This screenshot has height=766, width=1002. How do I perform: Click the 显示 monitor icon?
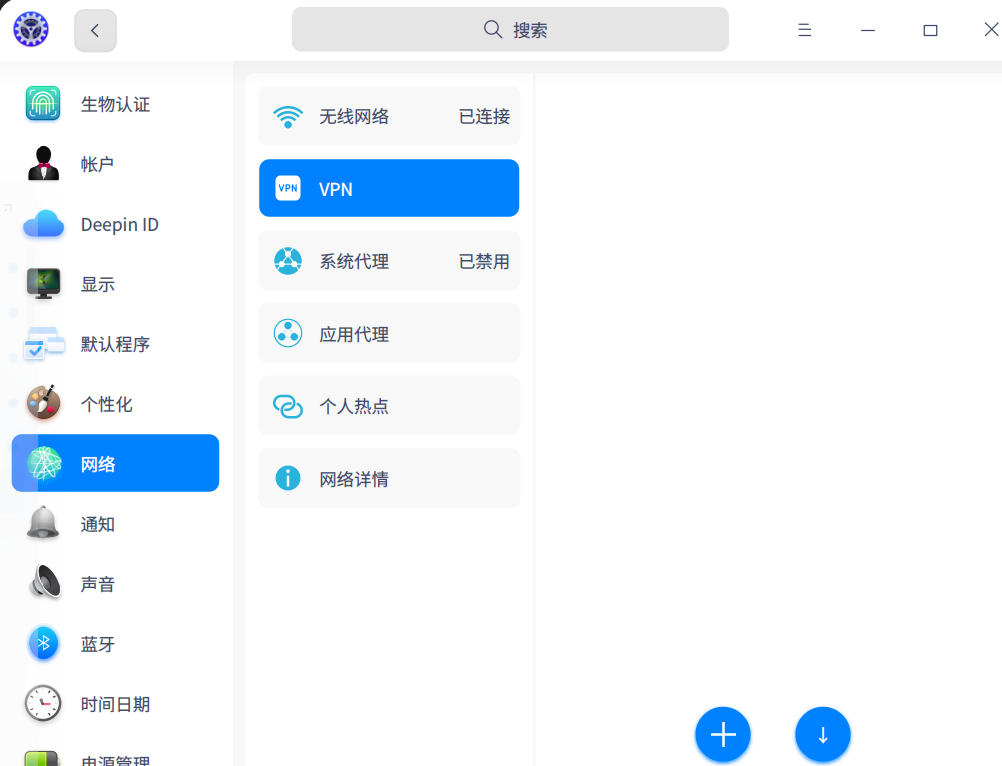pos(43,284)
